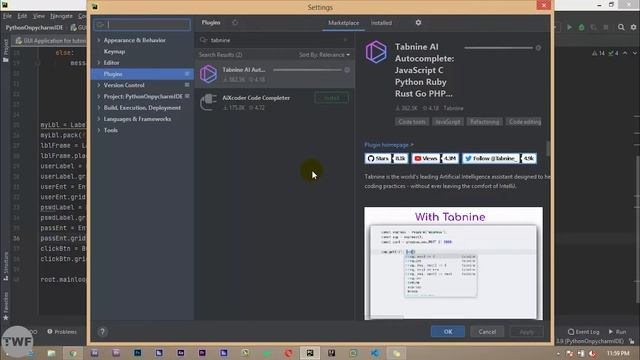Open the Edit menu in PyCharm
Image resolution: width=640 pixels, height=360 pixels.
[x=22, y=16]
